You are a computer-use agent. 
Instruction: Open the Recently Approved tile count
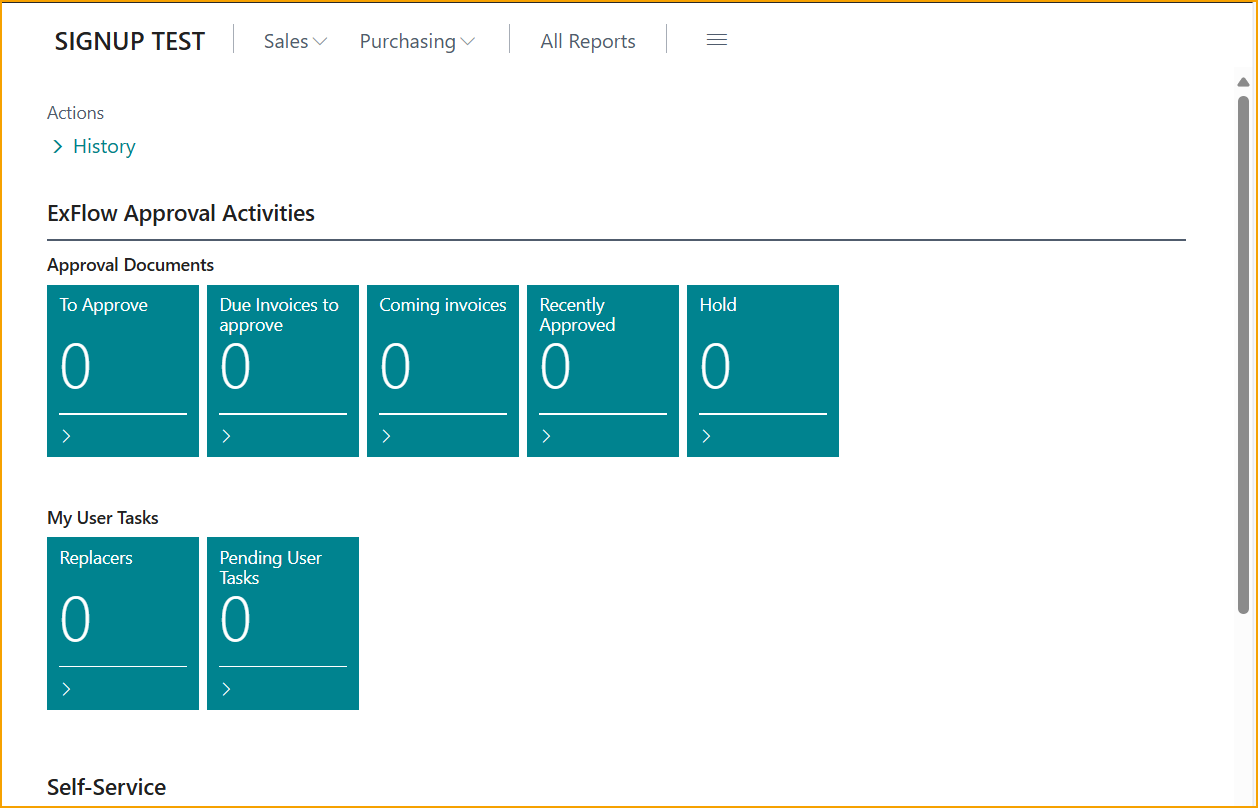click(556, 367)
